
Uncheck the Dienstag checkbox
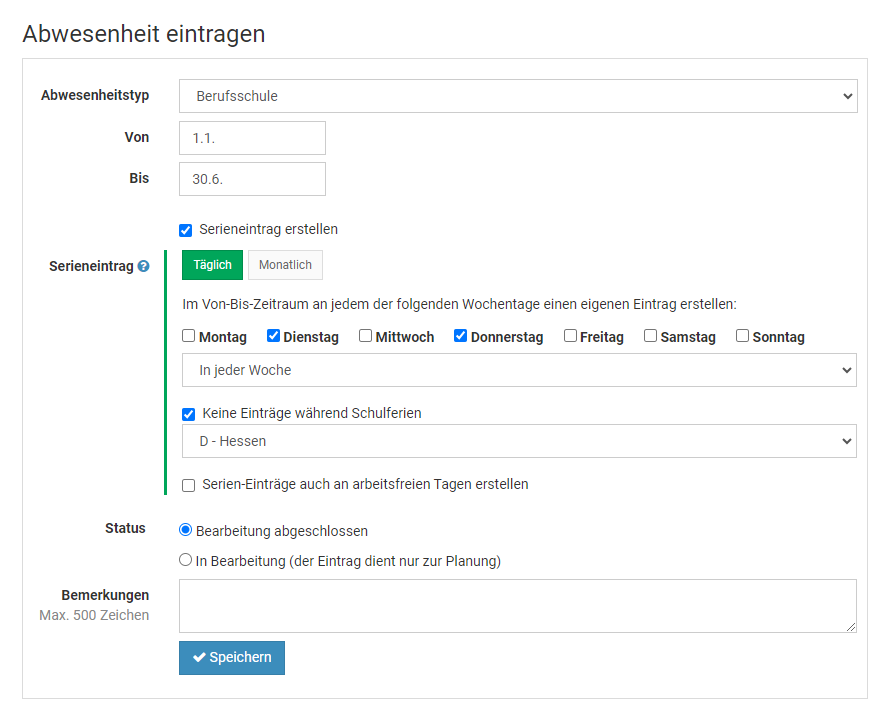coord(273,336)
